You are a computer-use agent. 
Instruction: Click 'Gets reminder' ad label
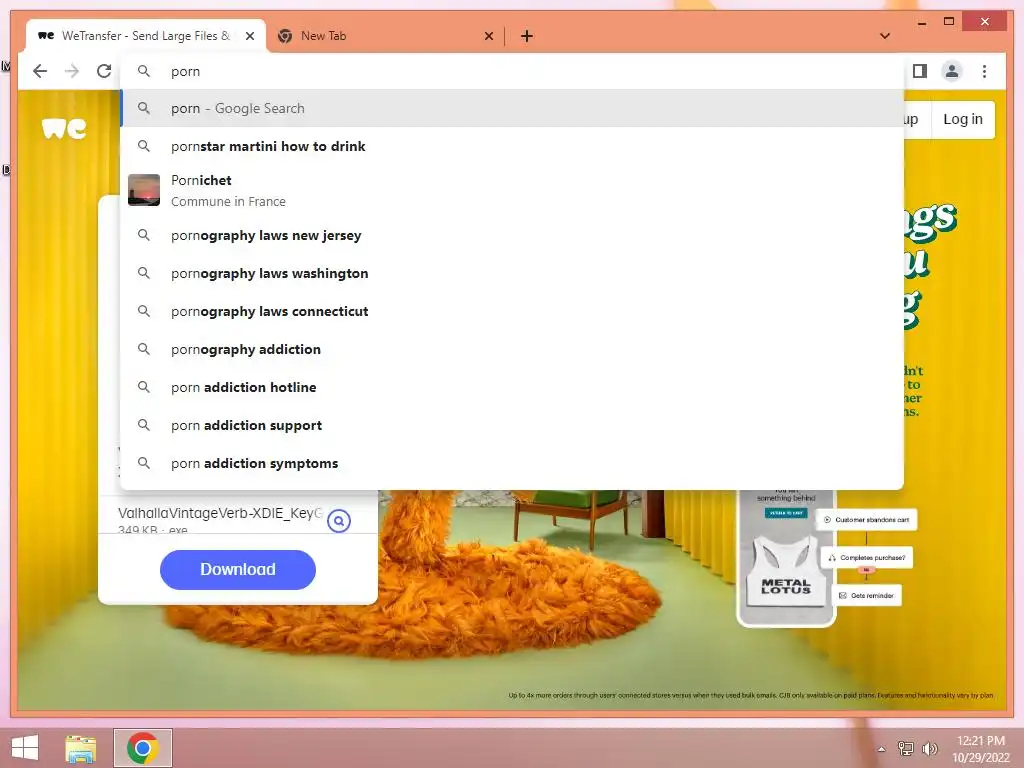pos(867,596)
